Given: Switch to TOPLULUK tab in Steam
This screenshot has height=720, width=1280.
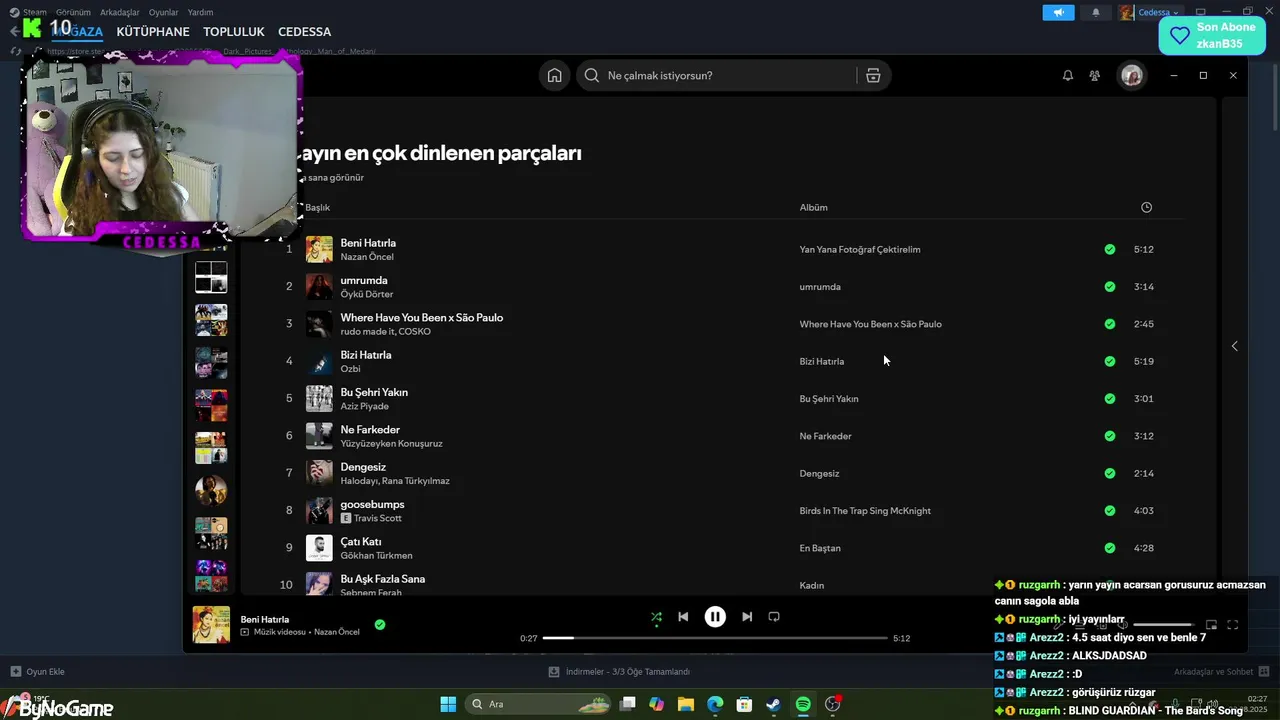Looking at the screenshot, I should pos(234,32).
